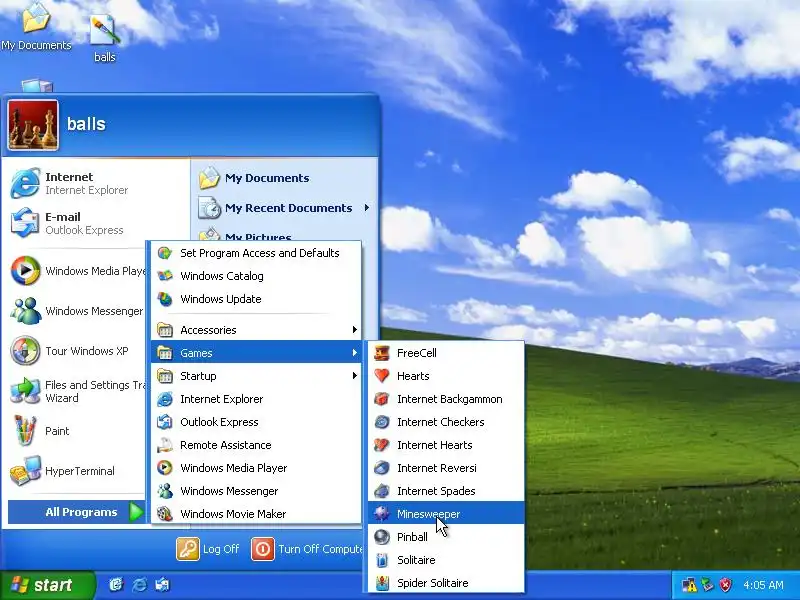Click the Windows Update icon

[165, 299]
